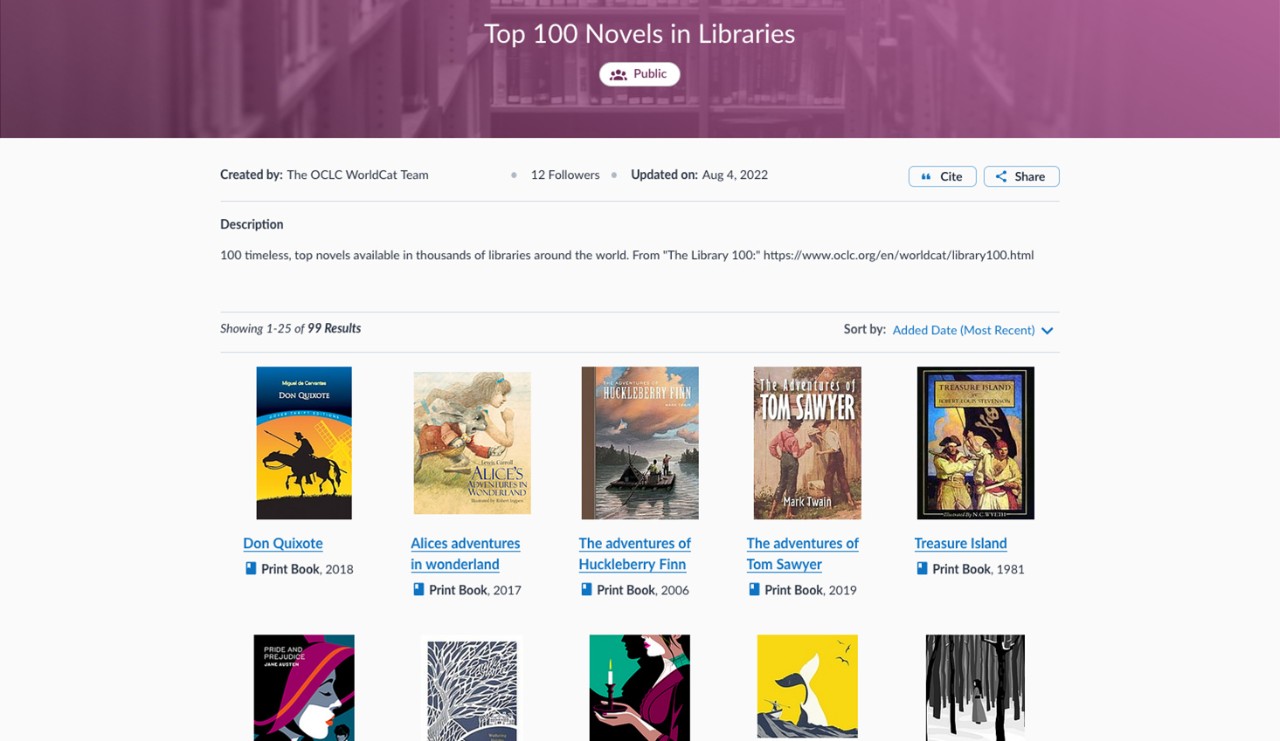The height and width of the screenshot is (741, 1280).
Task: Select the Don Quixote cover thumbnail
Action: pyautogui.click(x=303, y=442)
